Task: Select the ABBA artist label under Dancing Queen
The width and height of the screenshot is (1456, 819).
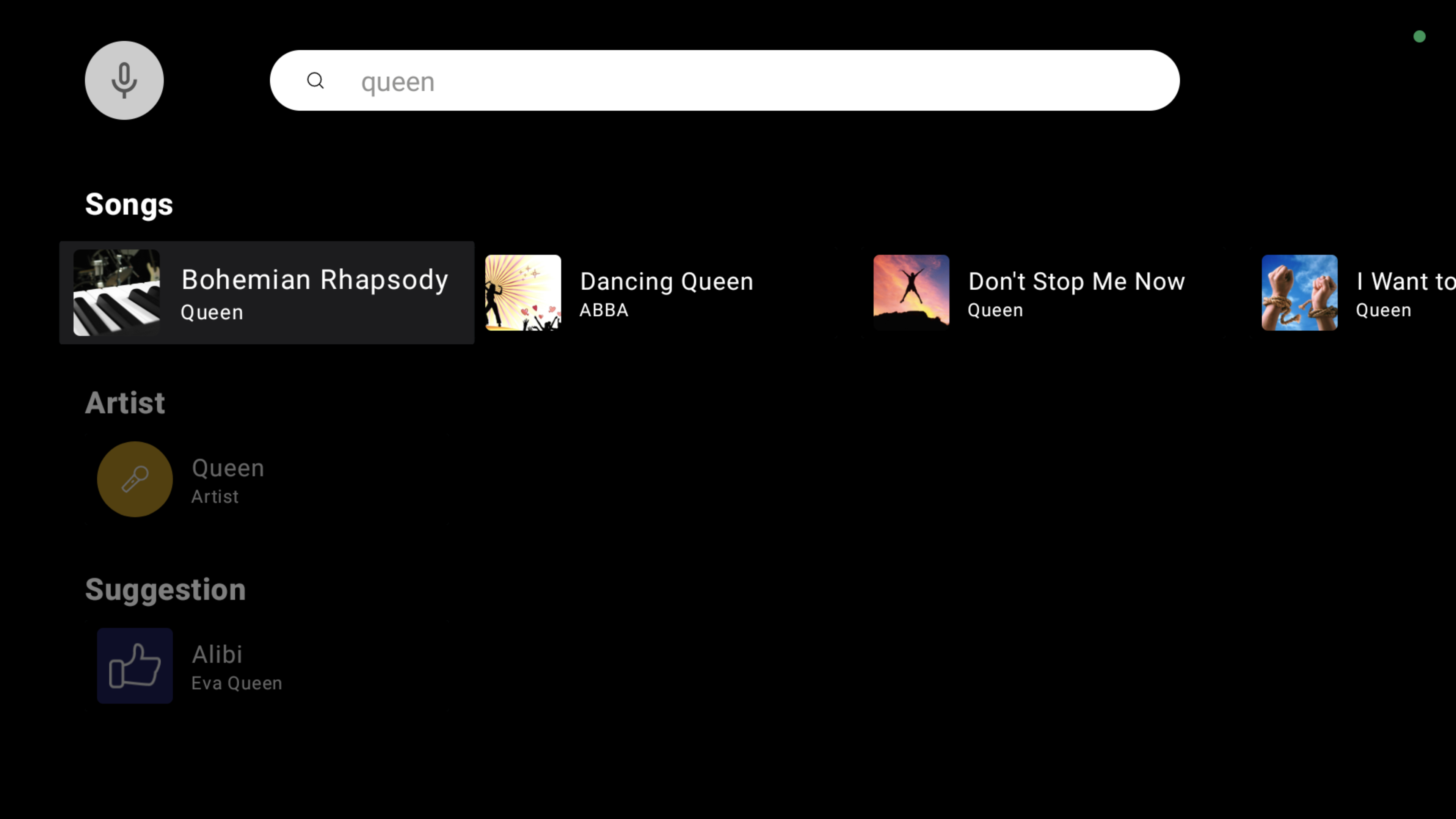Action: coord(604,310)
